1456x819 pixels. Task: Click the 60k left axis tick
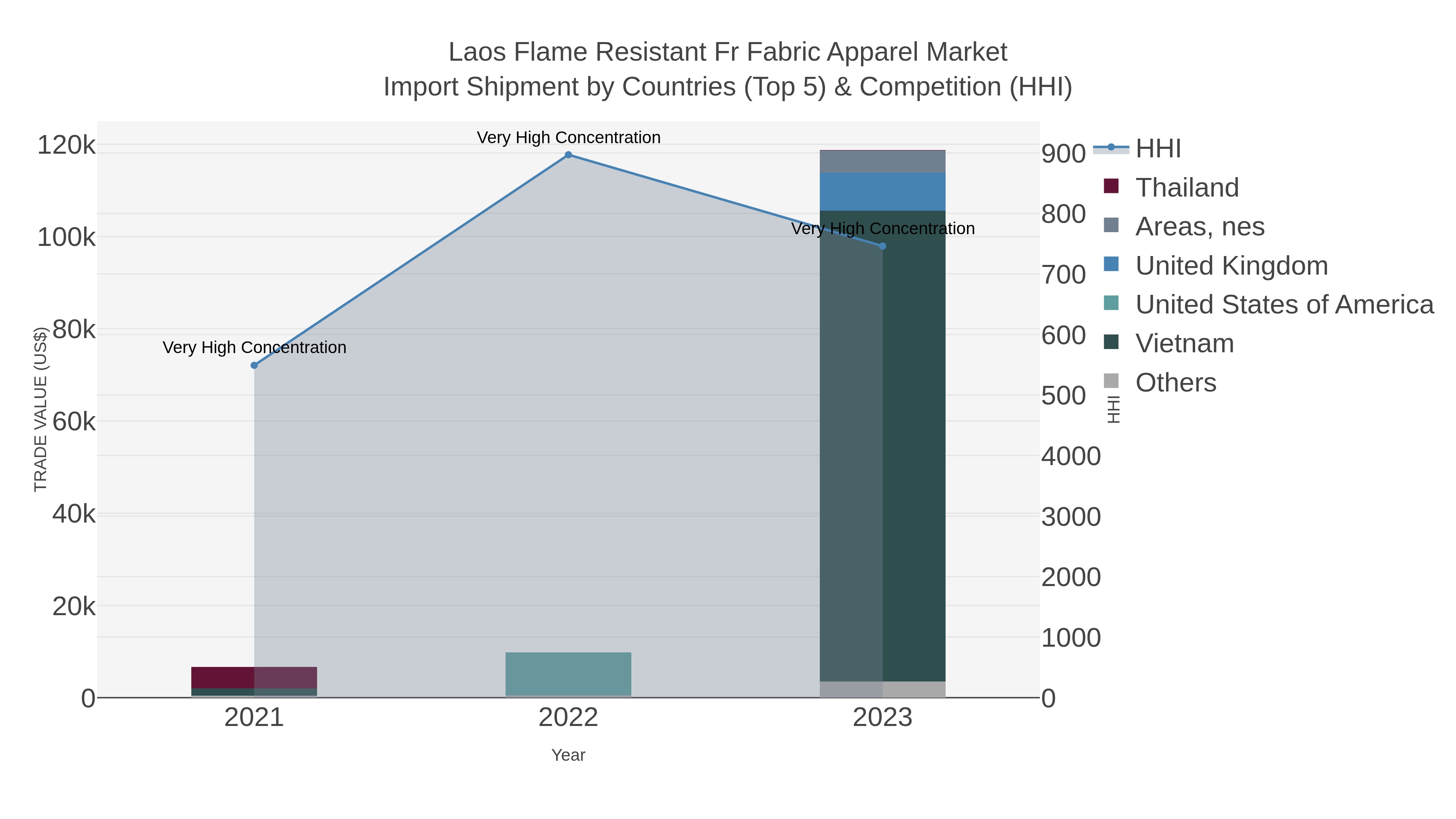click(x=74, y=422)
